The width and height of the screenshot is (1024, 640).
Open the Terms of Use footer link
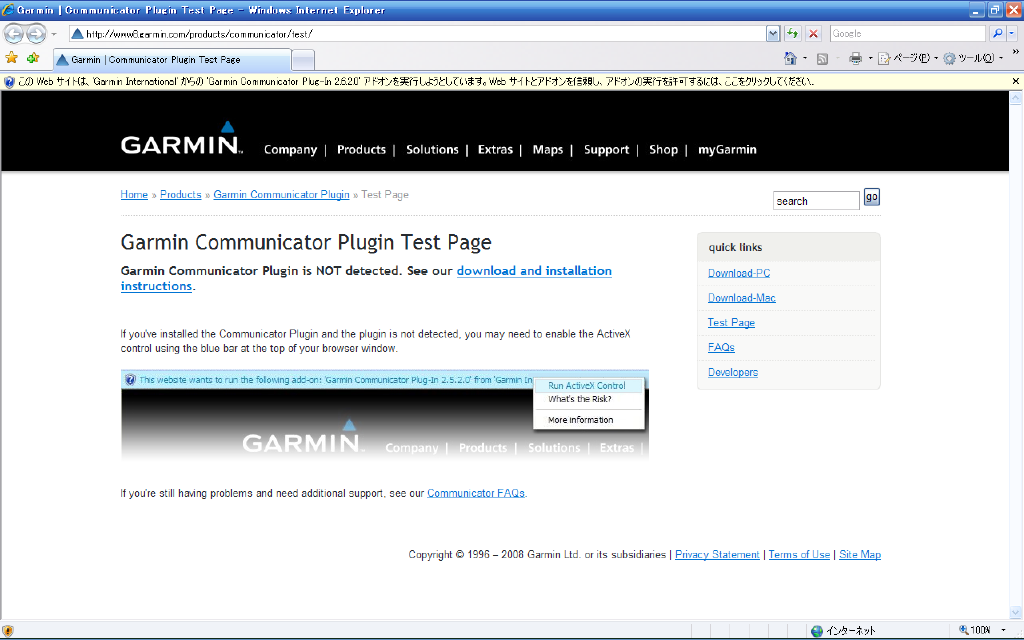pos(799,554)
